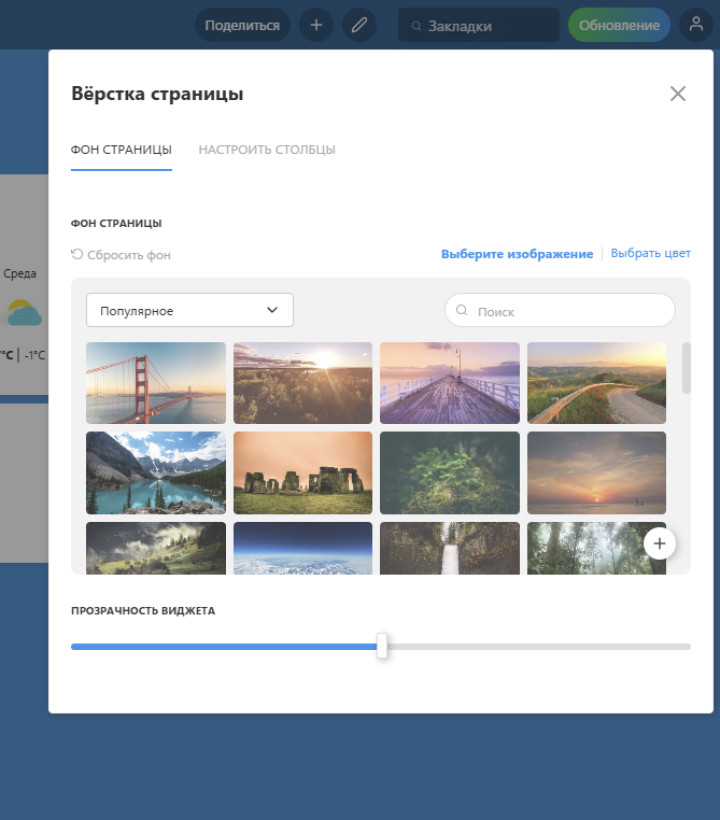The height and width of the screenshot is (820, 720).
Task: Select the Фон страницы tab
Action: tap(121, 150)
